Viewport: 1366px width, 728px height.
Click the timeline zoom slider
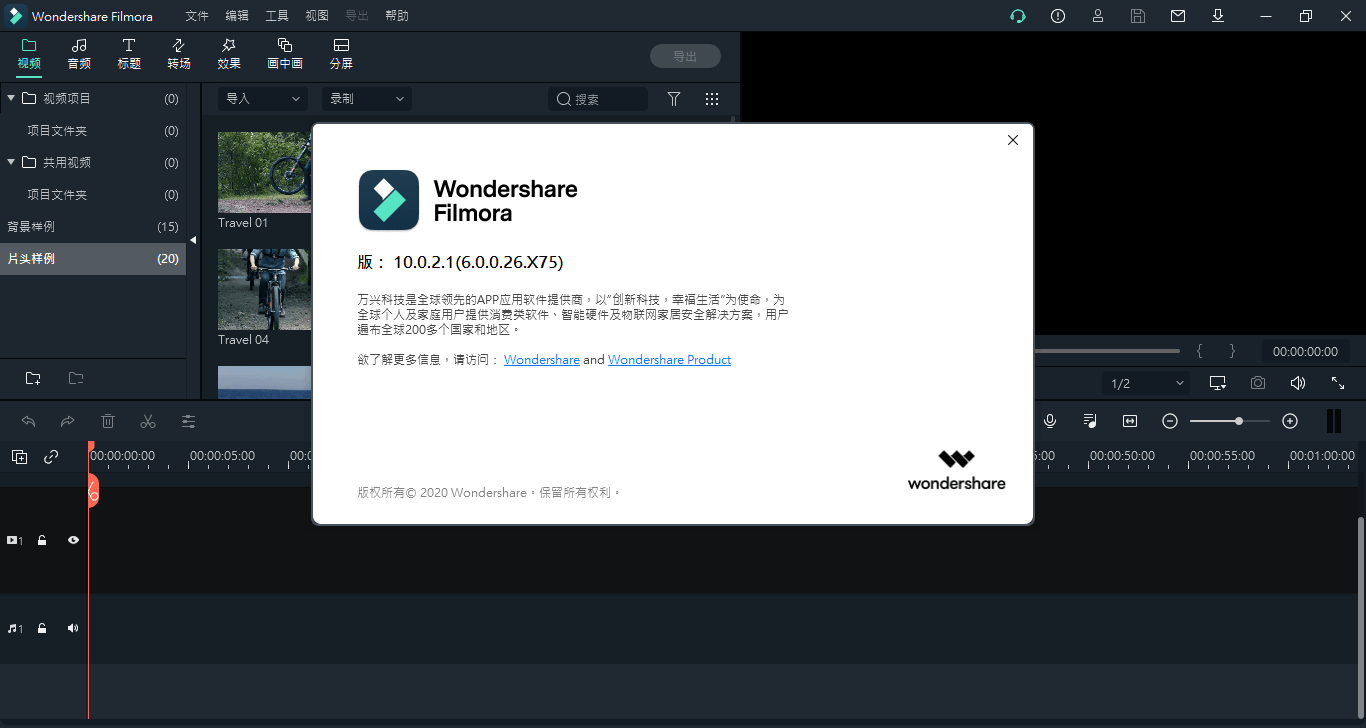(1230, 421)
